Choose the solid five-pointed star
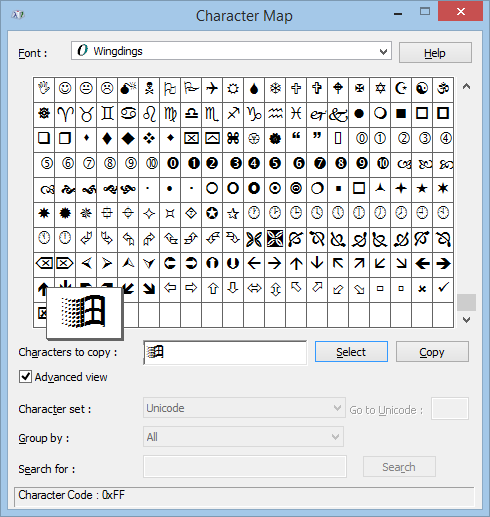 pos(422,188)
